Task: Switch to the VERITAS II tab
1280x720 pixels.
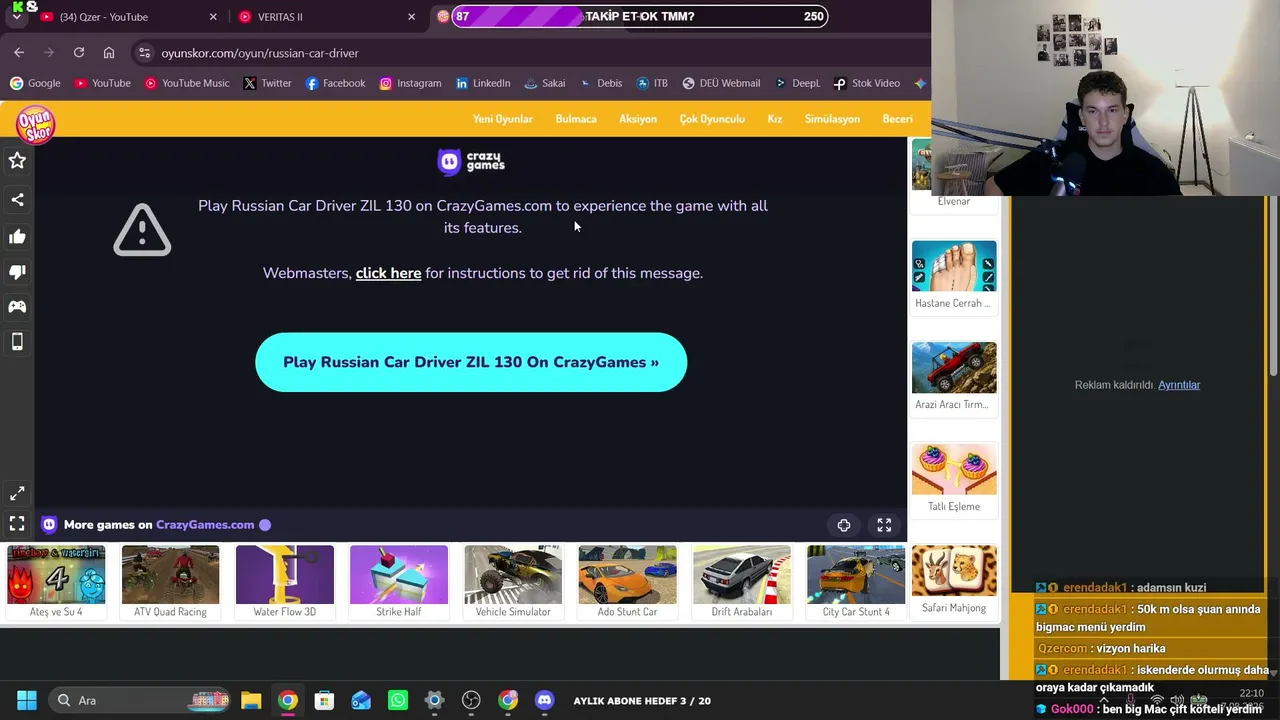Action: click(327, 17)
